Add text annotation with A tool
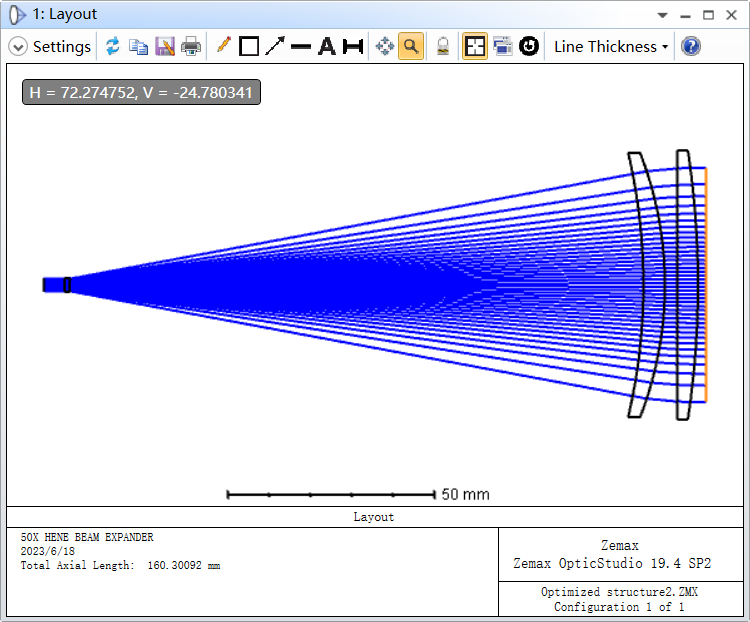This screenshot has width=750, height=622. pyautogui.click(x=327, y=47)
